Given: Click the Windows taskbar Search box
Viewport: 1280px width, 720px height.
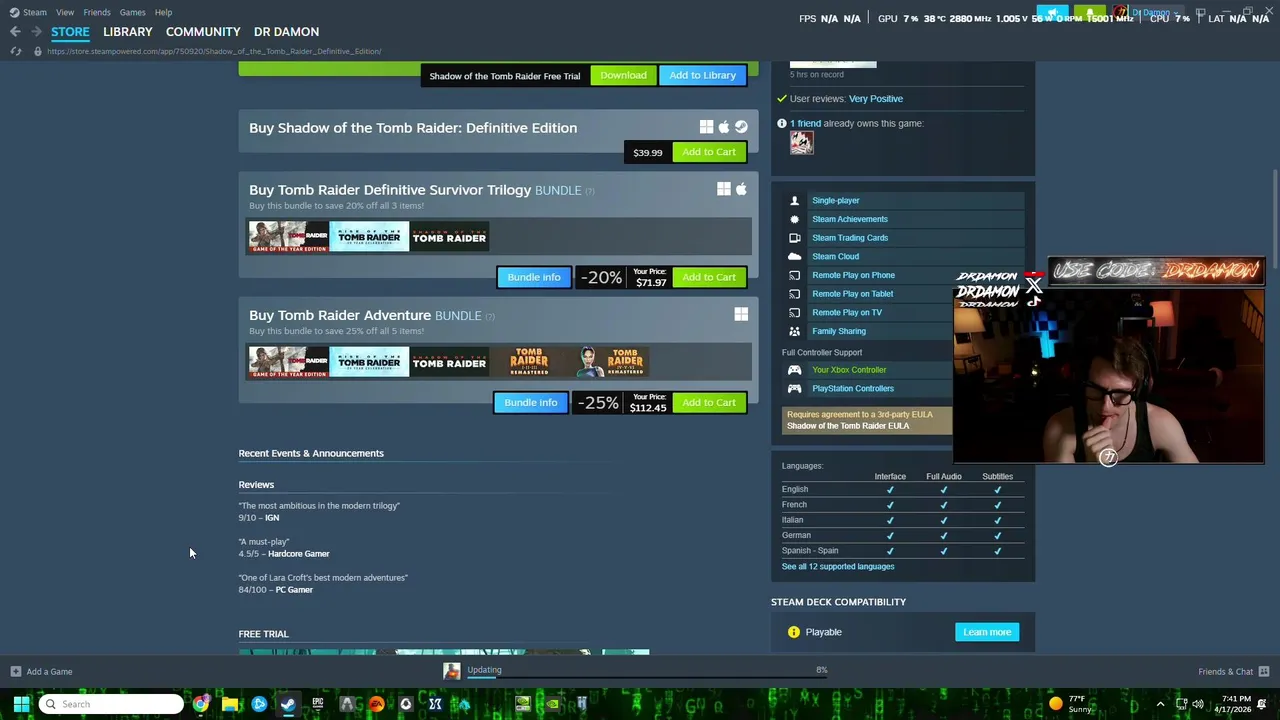Looking at the screenshot, I should tap(111, 704).
